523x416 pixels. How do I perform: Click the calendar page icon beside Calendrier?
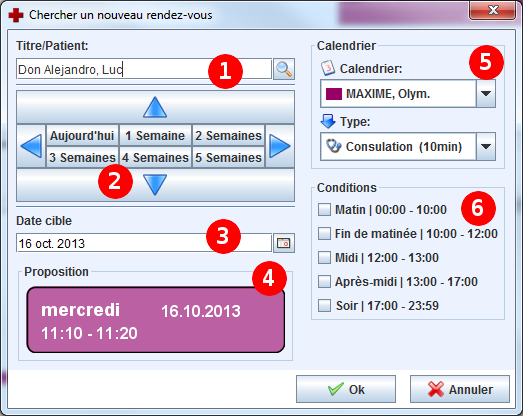coord(328,68)
